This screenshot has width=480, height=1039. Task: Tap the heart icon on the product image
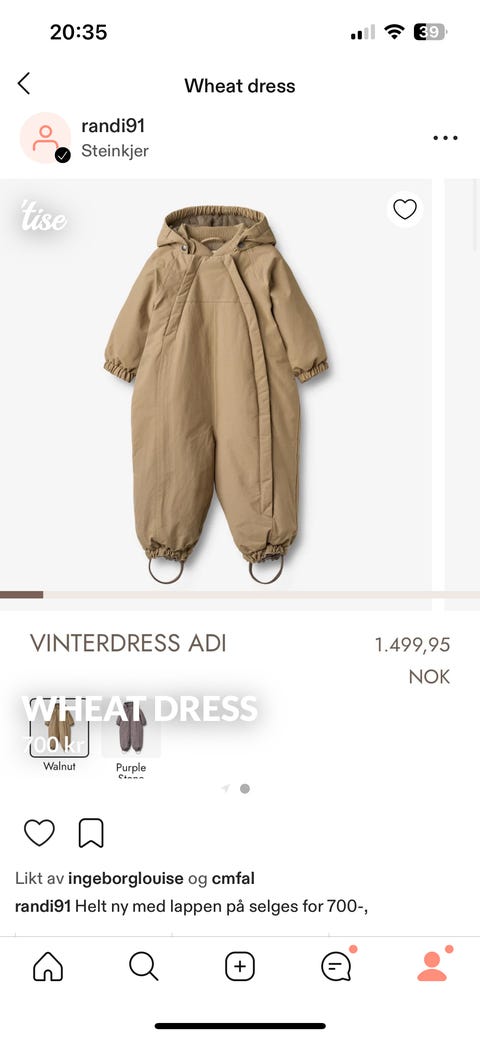(x=404, y=209)
